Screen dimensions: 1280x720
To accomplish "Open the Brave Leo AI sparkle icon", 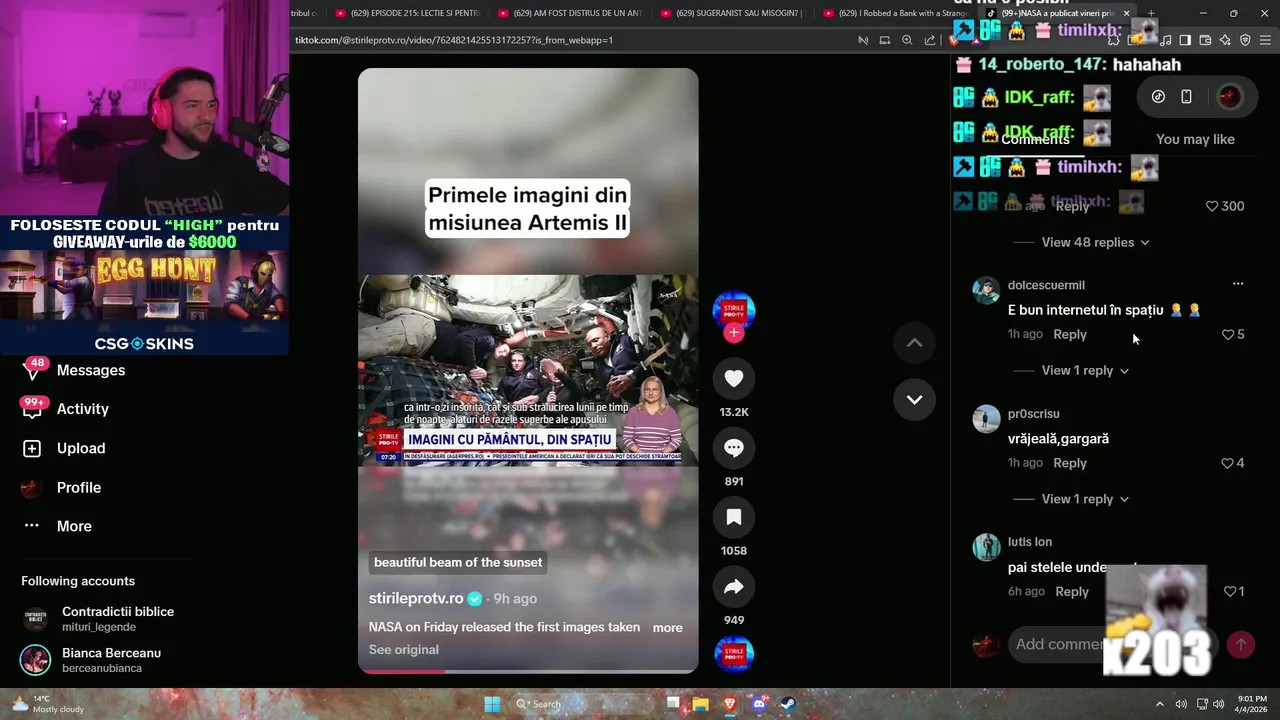I will coord(1225,40).
